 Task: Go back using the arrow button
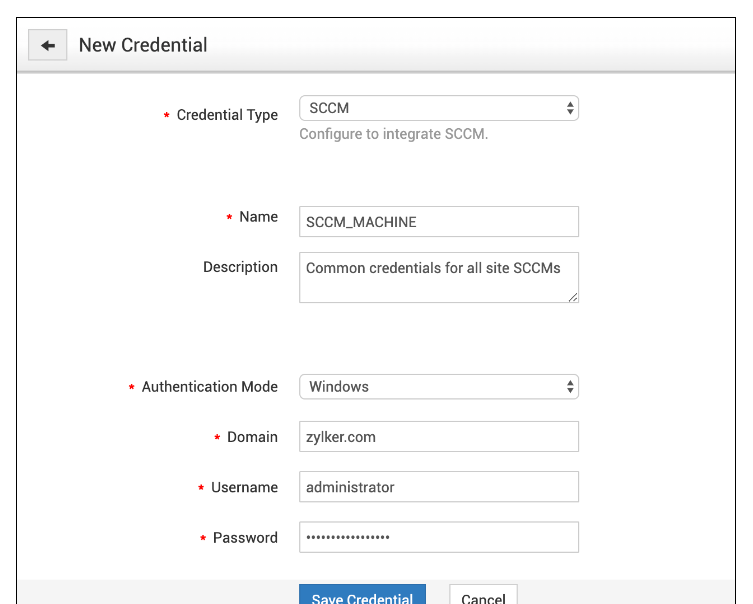[47, 45]
